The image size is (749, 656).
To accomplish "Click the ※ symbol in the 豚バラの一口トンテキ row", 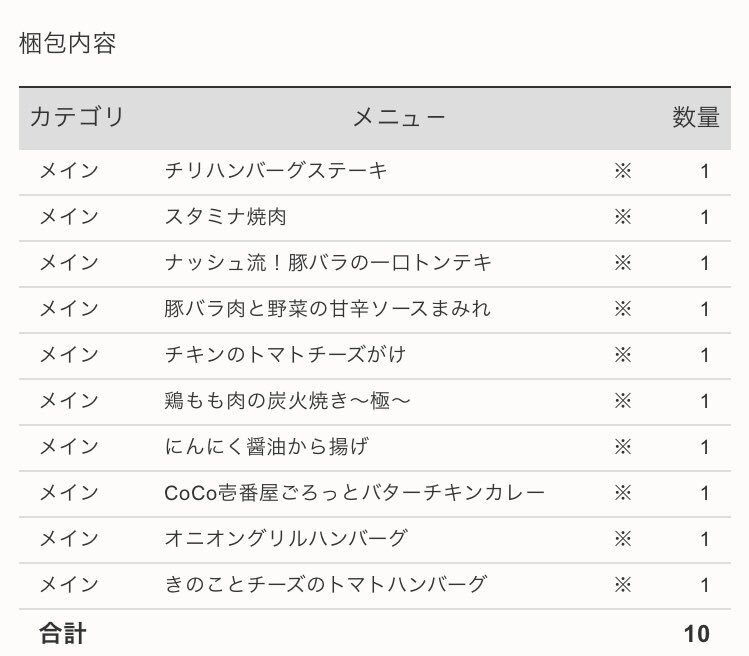I will (623, 263).
